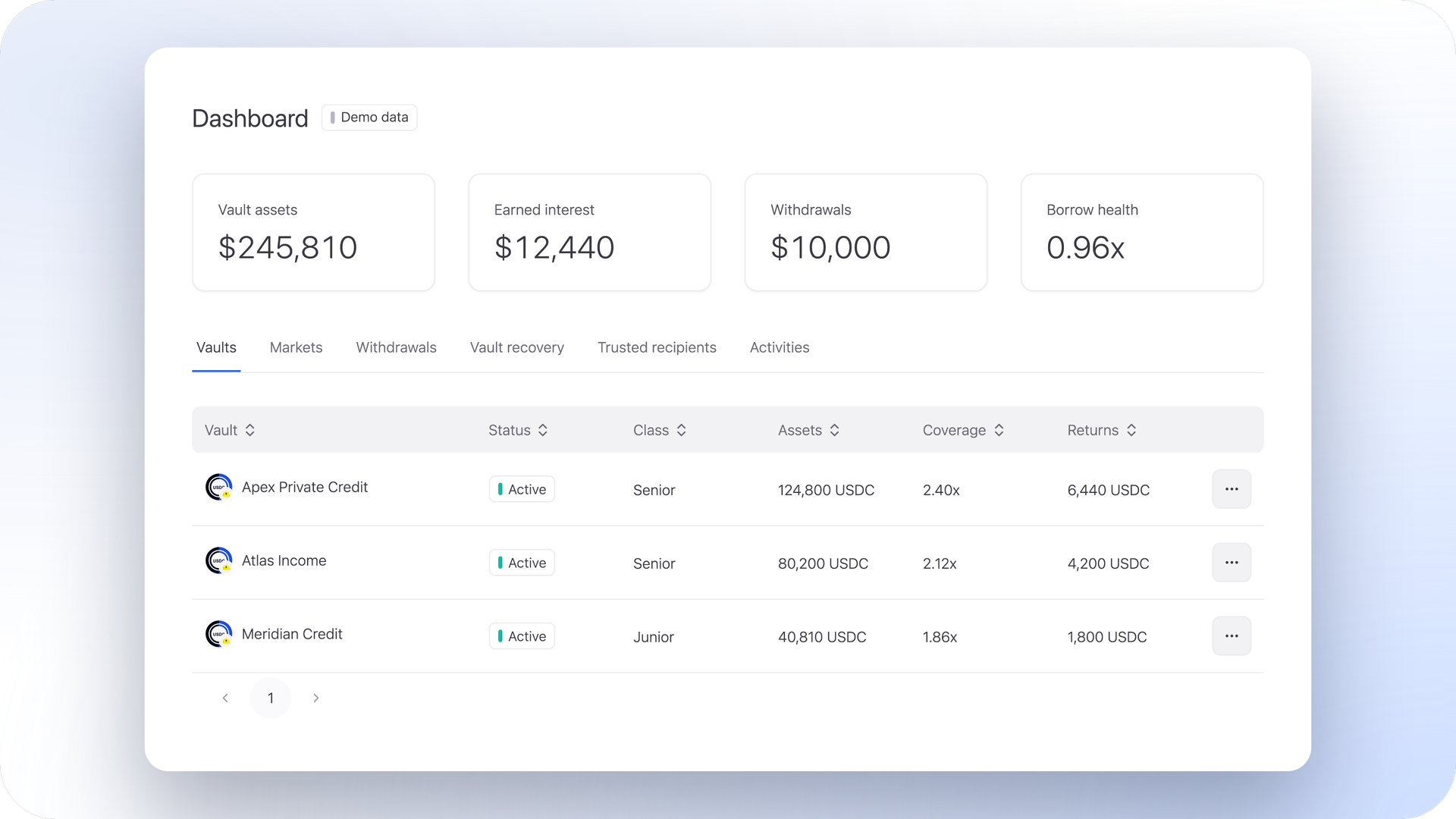Image resolution: width=1456 pixels, height=819 pixels.
Task: Open more options for Apex Private Credit
Action: point(1232,489)
